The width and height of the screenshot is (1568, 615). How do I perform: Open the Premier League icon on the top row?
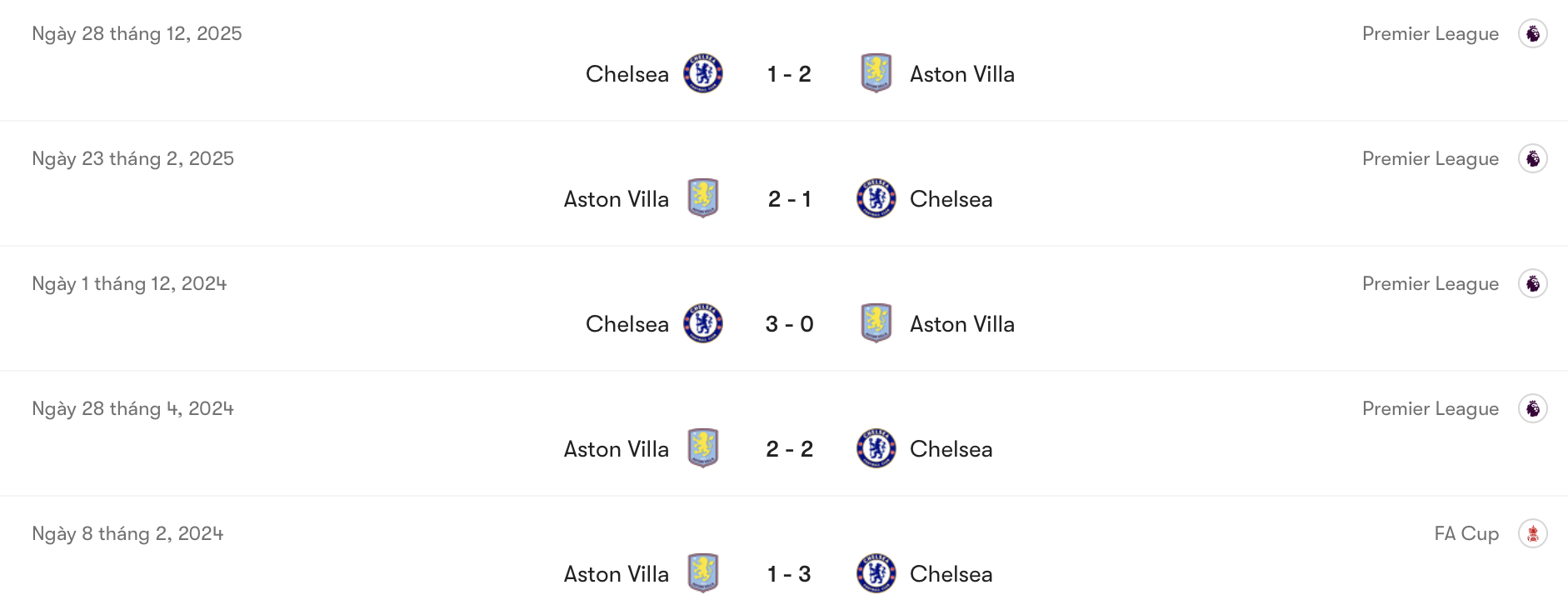point(1533,33)
